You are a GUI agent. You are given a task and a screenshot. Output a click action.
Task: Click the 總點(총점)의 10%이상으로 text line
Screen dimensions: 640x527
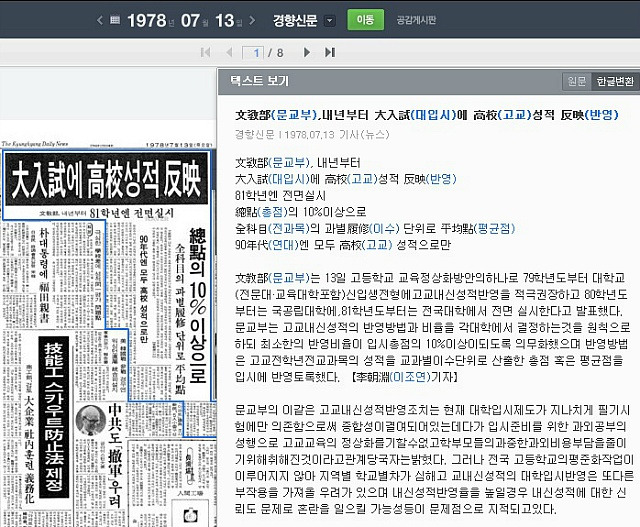coord(301,212)
